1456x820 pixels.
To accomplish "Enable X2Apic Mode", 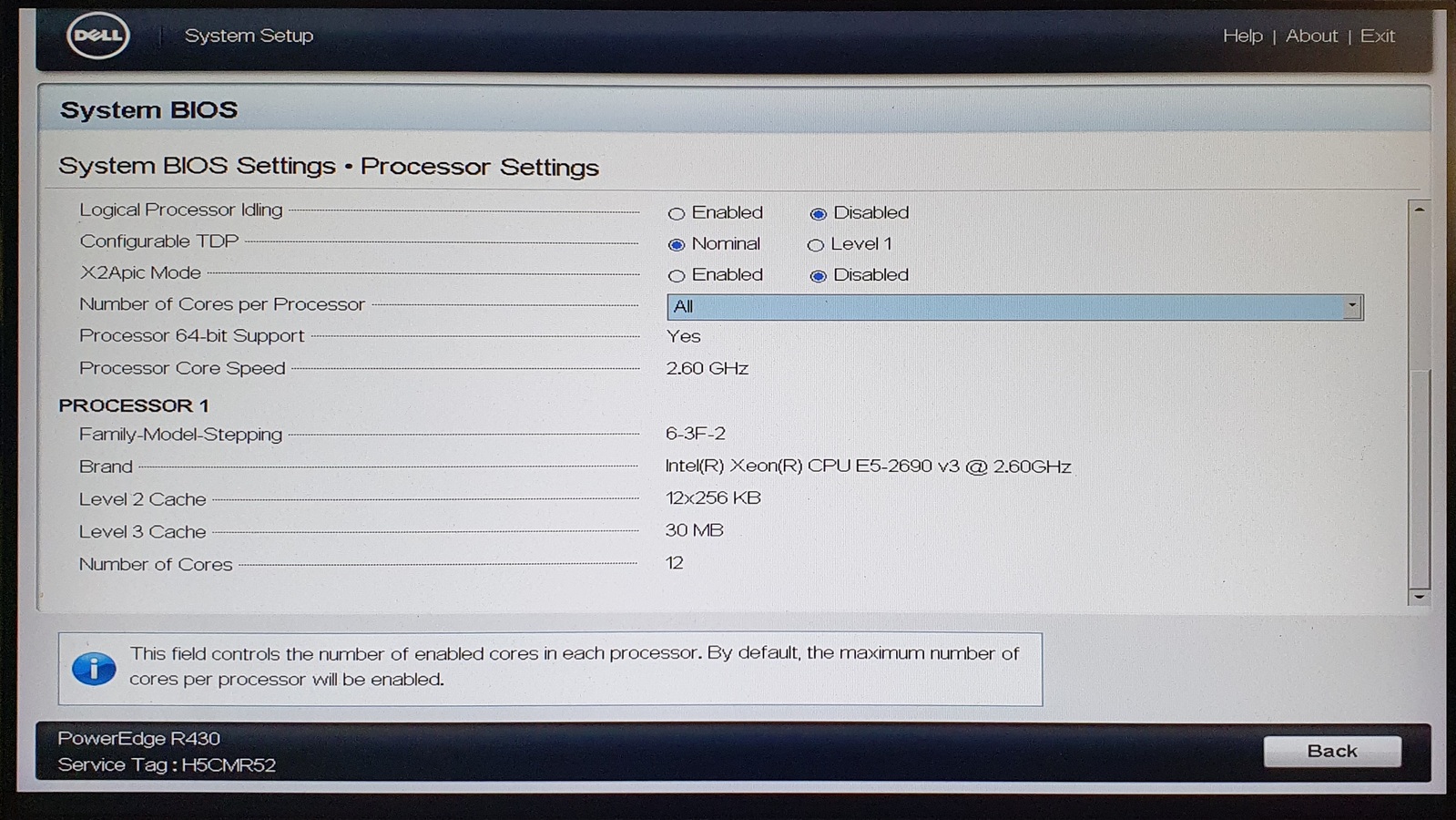I will (x=676, y=275).
